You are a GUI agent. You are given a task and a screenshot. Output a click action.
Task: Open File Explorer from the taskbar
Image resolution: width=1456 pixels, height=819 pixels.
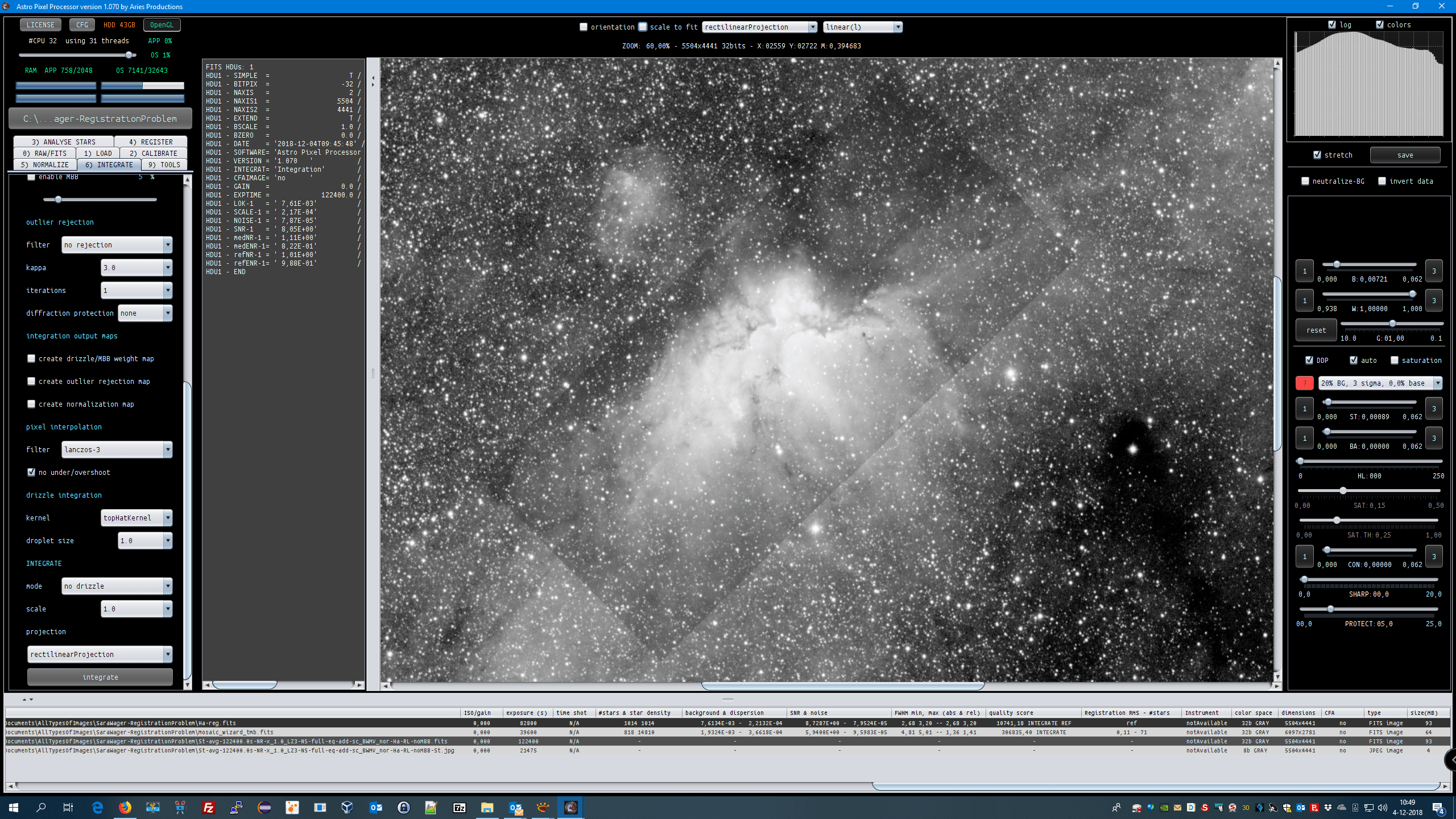click(x=487, y=807)
